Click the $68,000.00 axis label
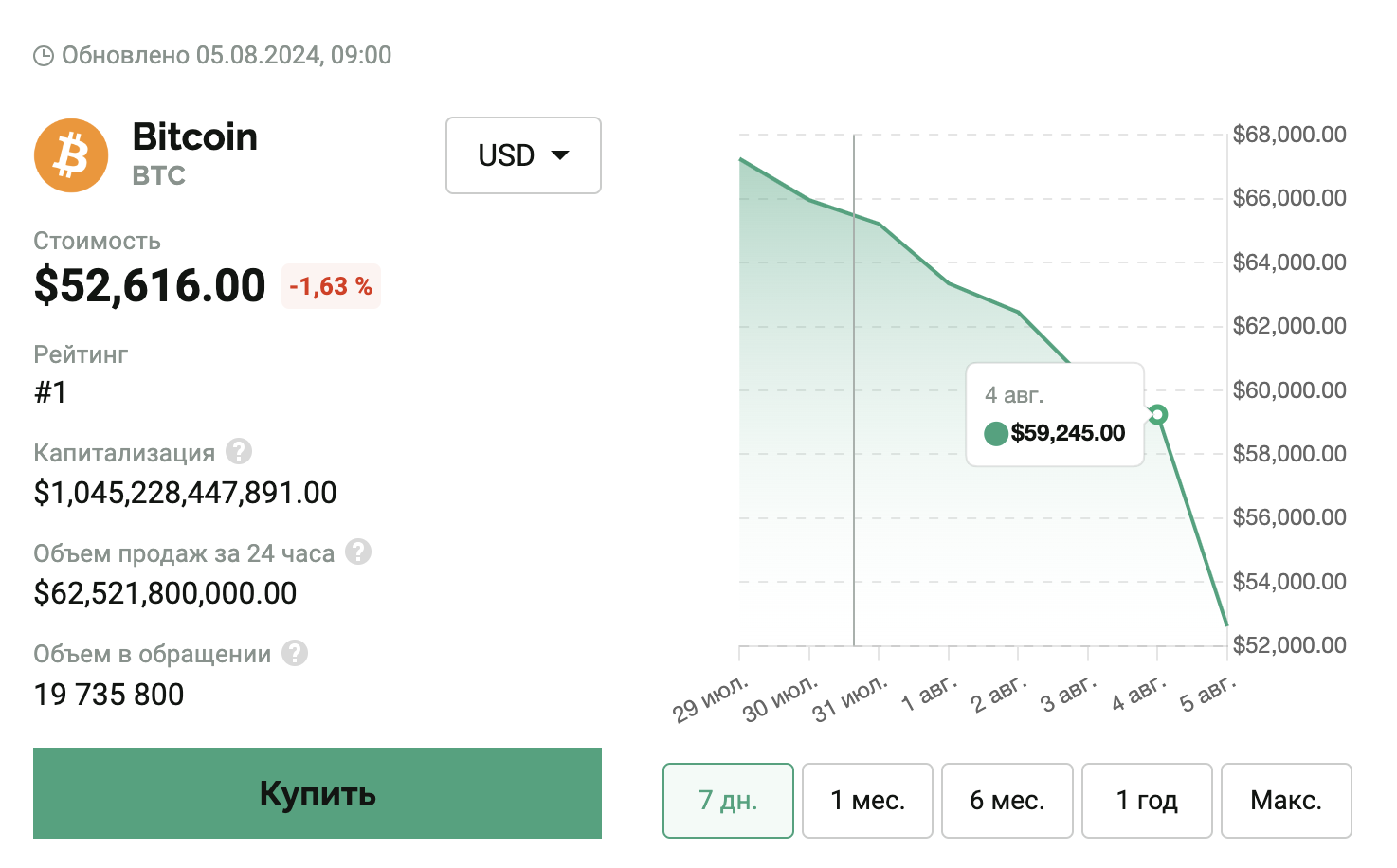Viewport: 1397px width, 868px height. (1290, 135)
